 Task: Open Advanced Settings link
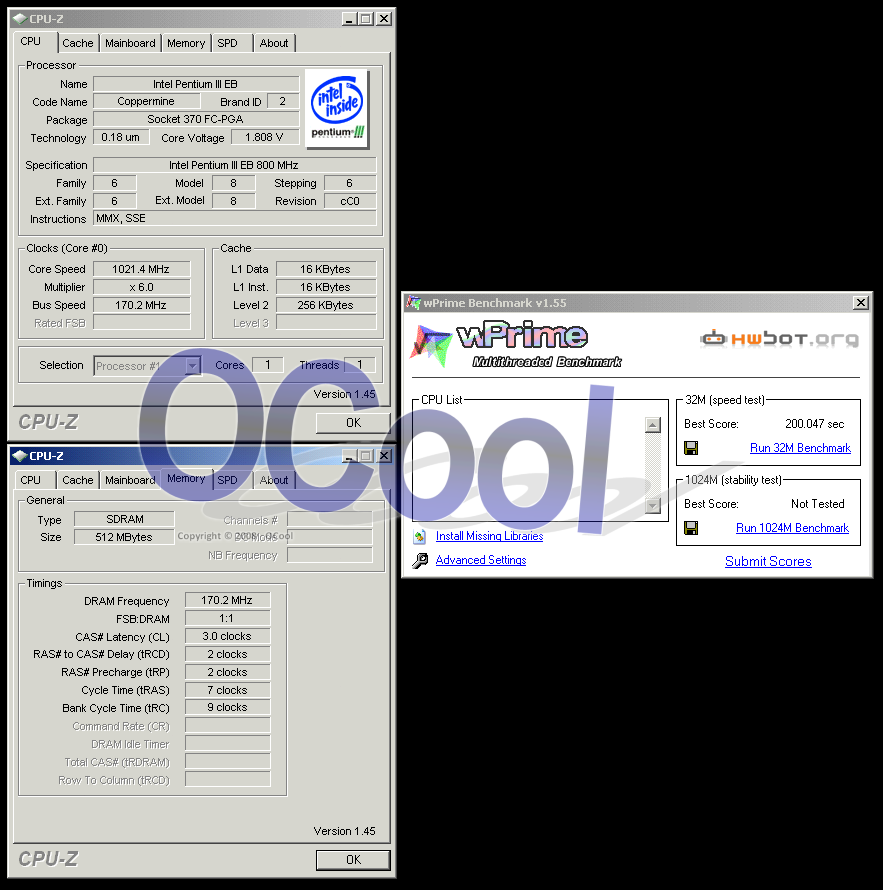481,560
